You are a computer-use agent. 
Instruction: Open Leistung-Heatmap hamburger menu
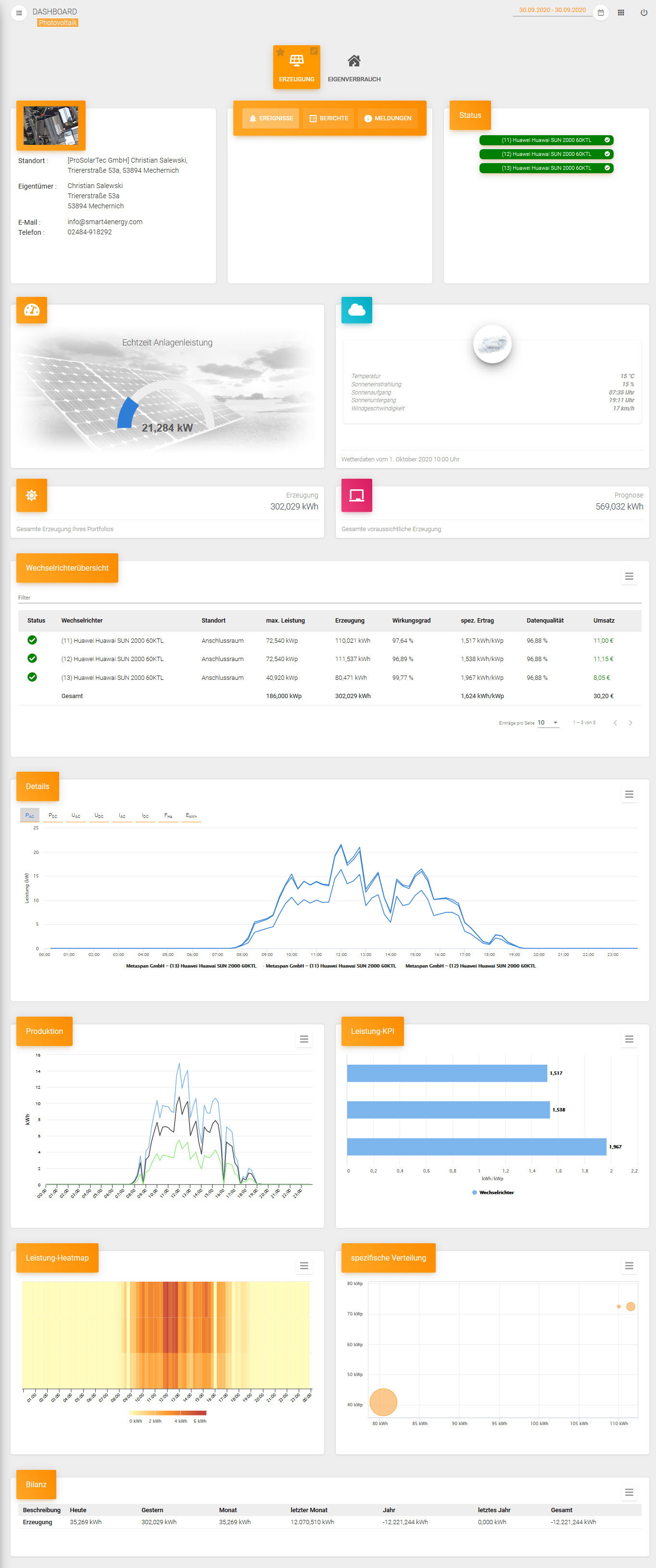303,1265
